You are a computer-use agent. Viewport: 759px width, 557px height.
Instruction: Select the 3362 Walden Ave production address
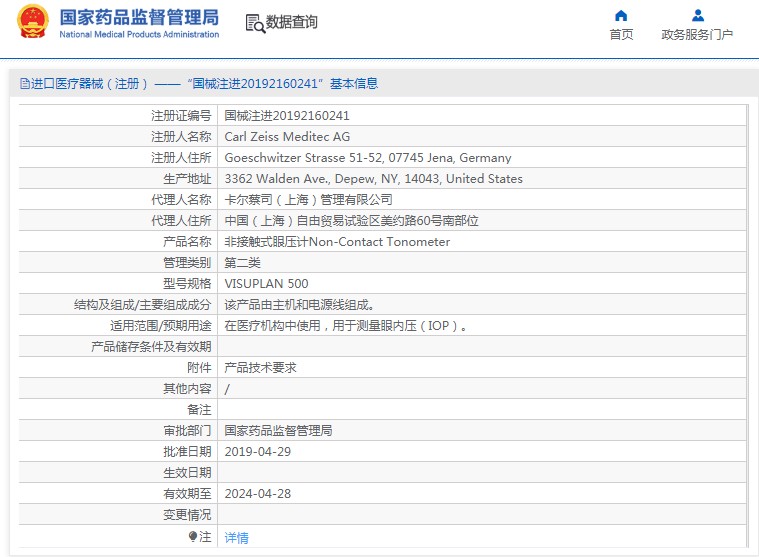tap(374, 179)
